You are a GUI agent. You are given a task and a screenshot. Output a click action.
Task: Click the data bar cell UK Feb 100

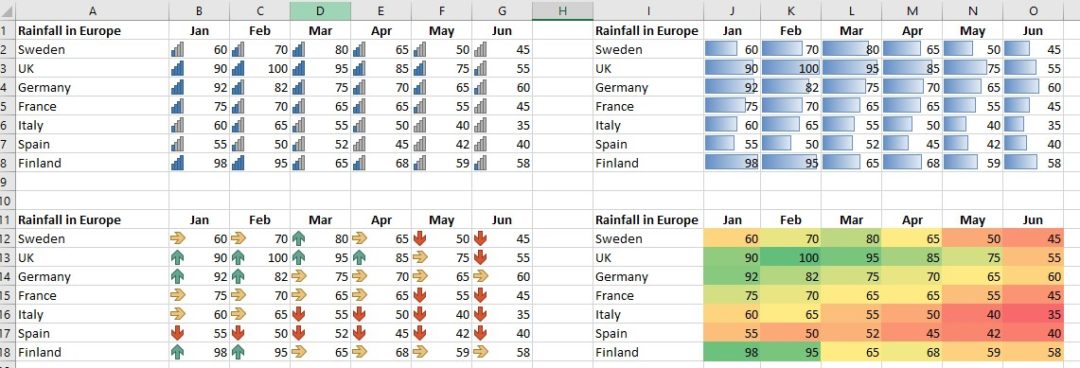pos(791,69)
